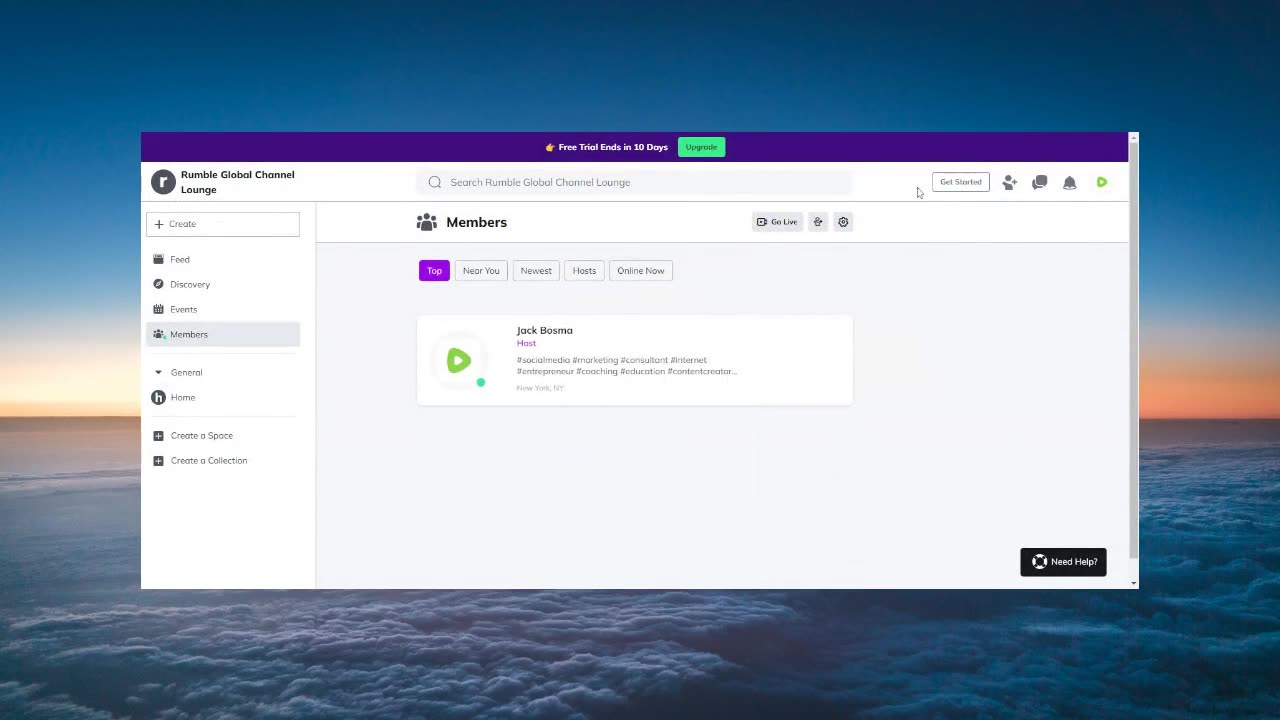1280x720 pixels.
Task: Click the Members page heading text
Action: (477, 222)
